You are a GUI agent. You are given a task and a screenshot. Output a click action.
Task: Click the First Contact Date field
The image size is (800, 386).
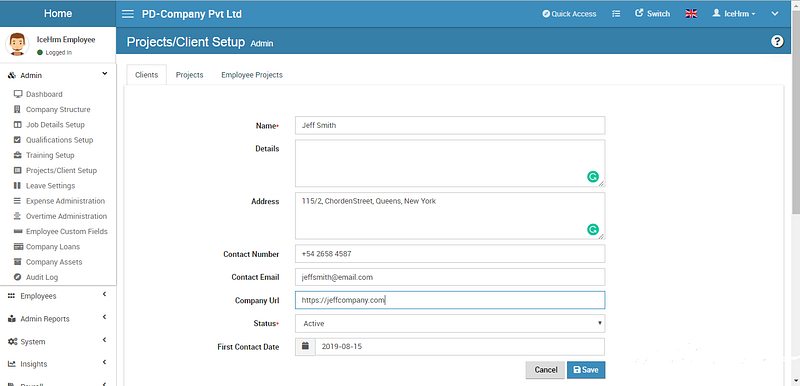460,347
